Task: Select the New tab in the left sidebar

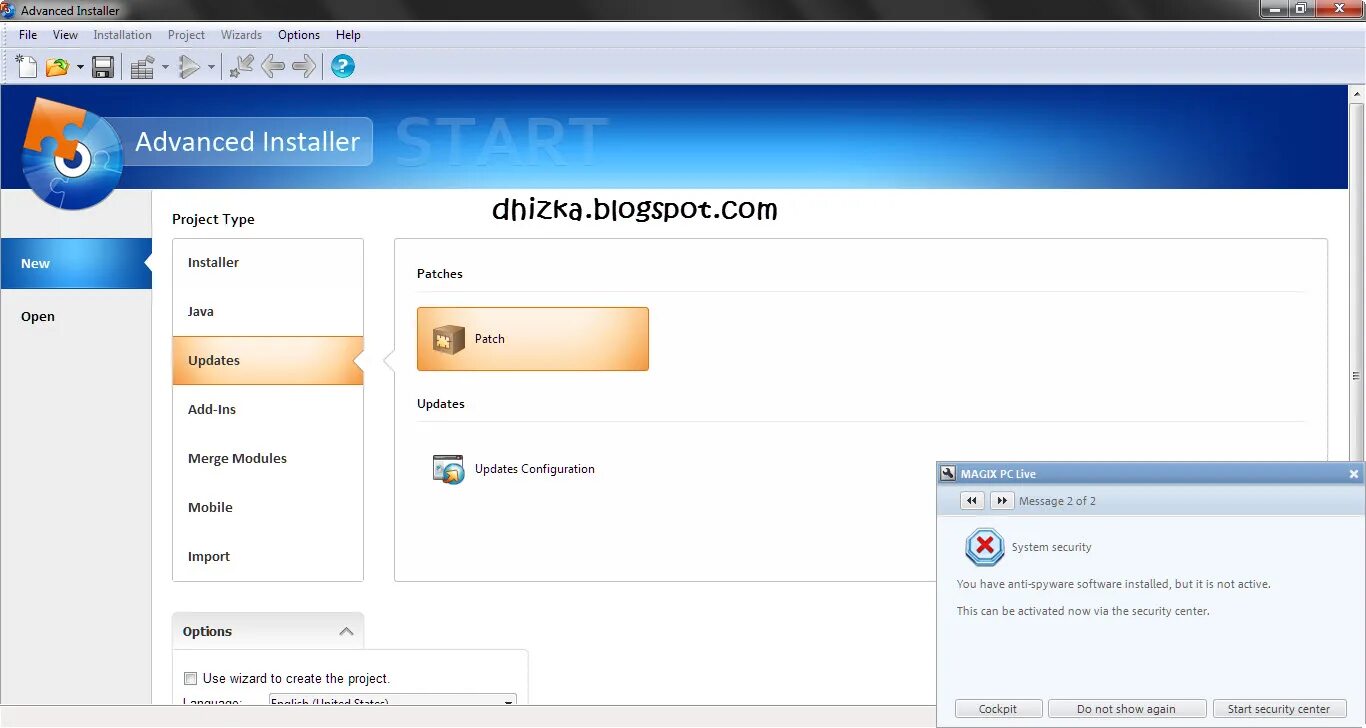Action: (76, 263)
